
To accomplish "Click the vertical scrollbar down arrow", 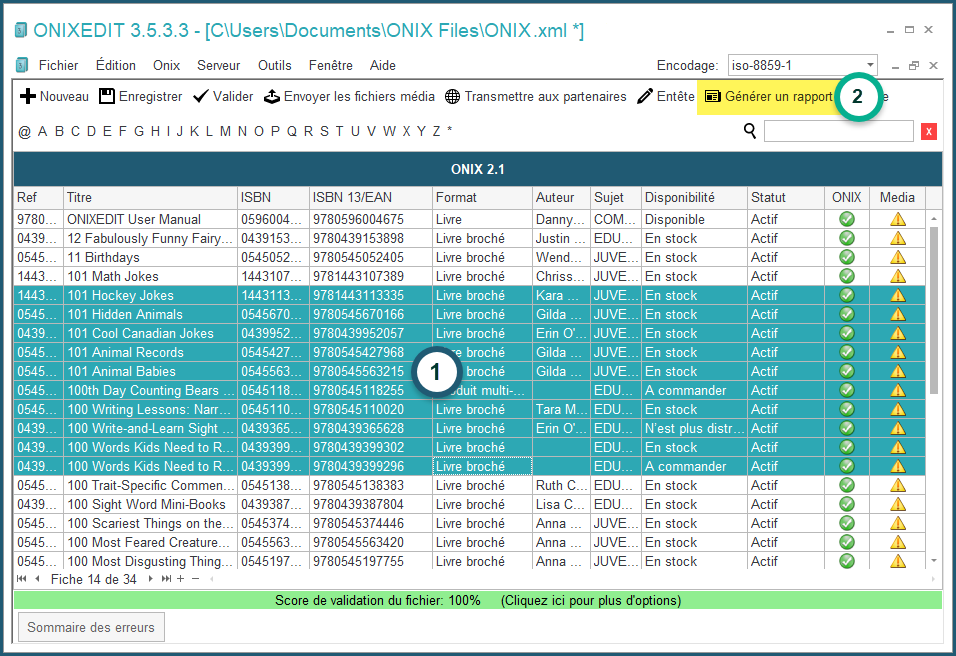I will [933, 561].
